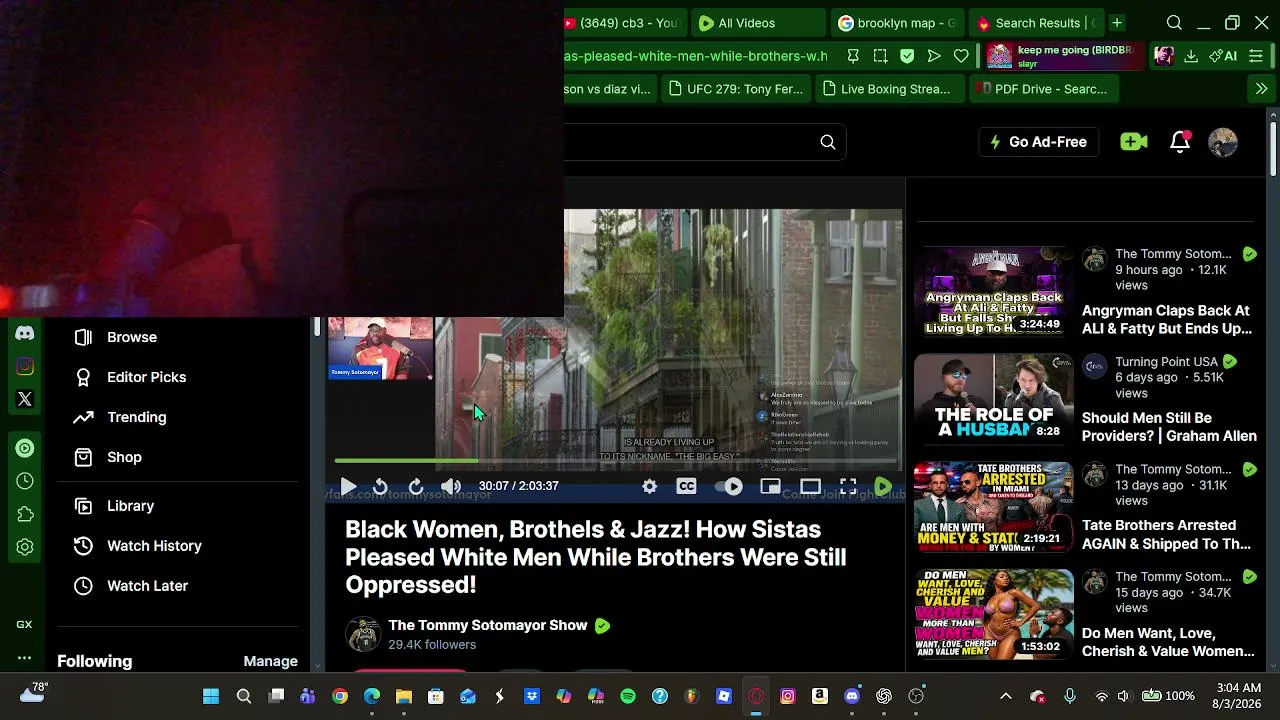Switch to the brooklyn map tab
This screenshot has height=720, width=1280.
coord(897,23)
